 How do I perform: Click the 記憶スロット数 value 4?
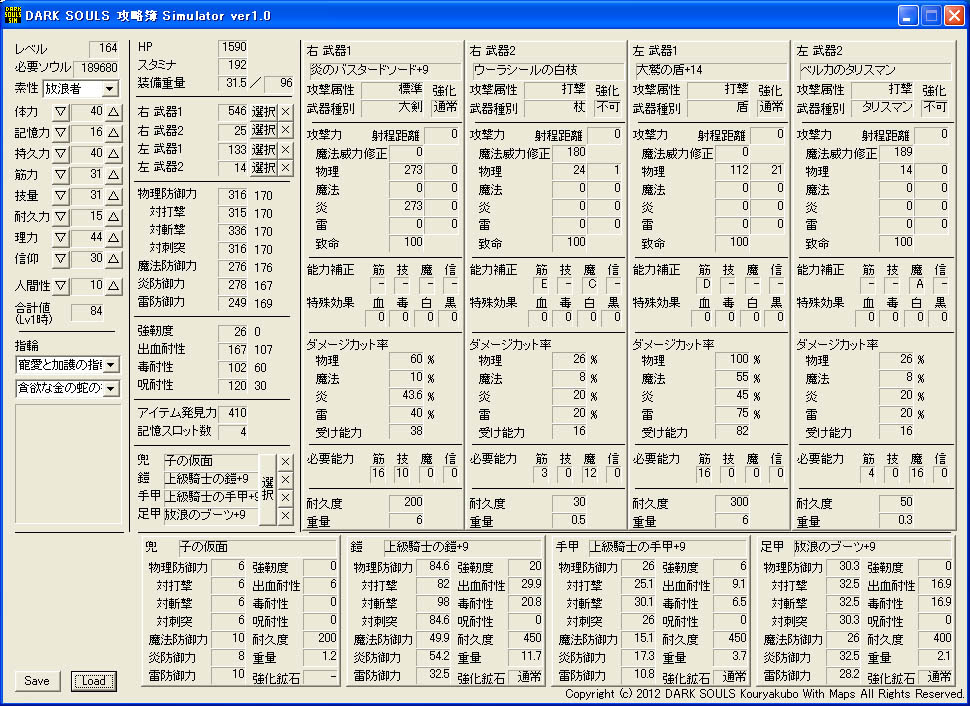click(233, 431)
